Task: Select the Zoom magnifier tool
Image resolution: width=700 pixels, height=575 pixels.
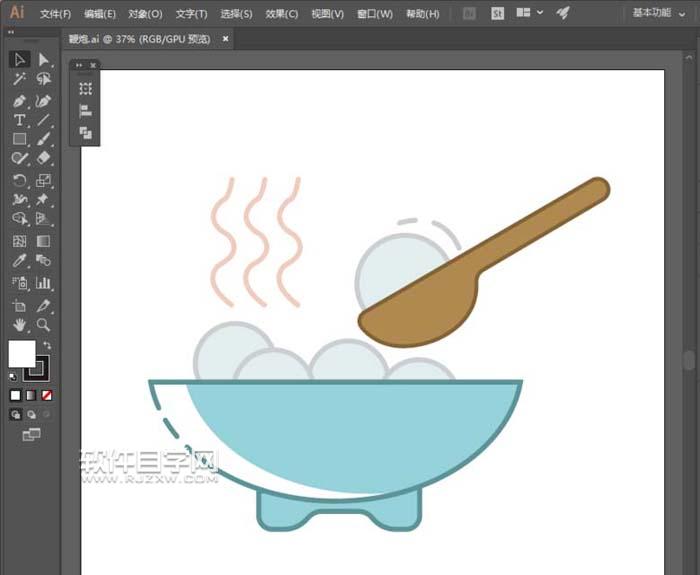Action: 43,325
